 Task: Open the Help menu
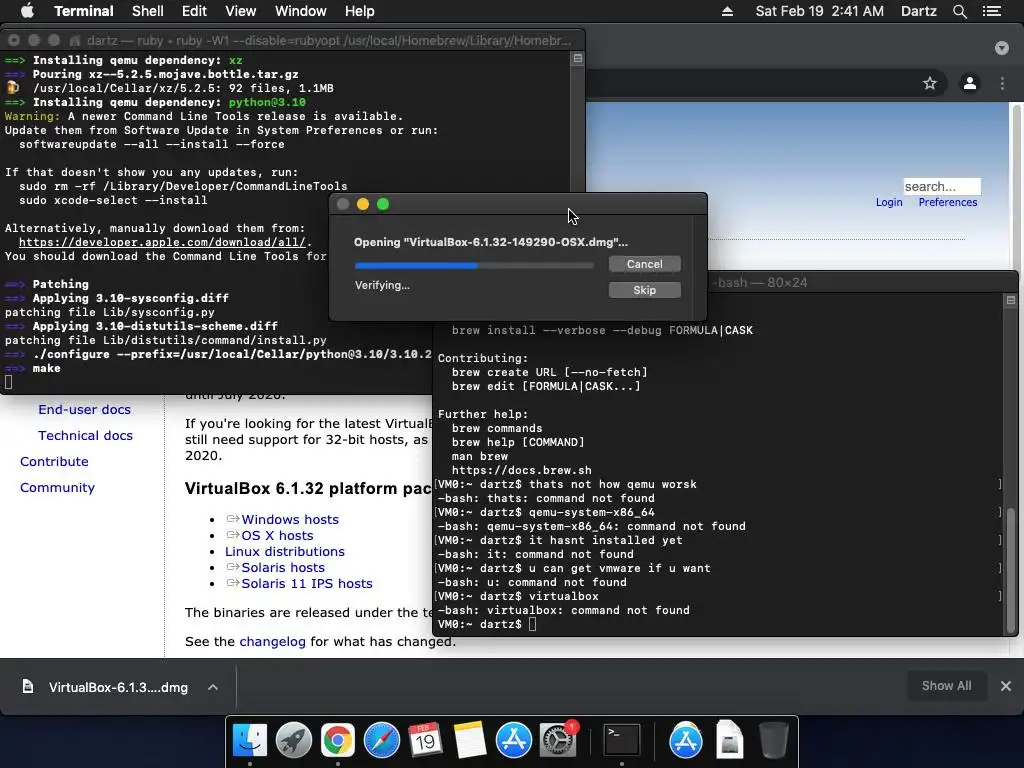pyautogui.click(x=359, y=11)
